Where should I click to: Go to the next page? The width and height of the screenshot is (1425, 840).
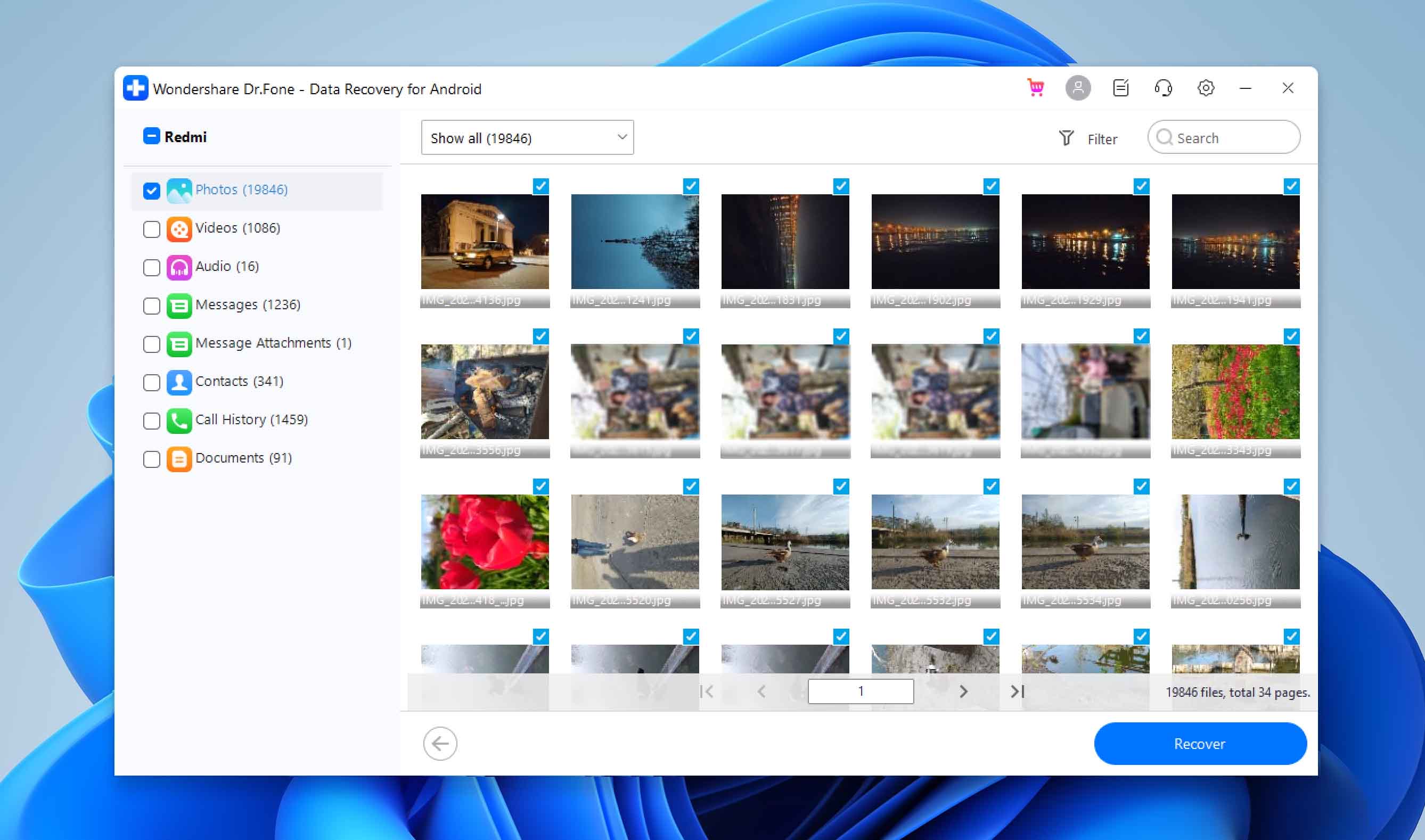pyautogui.click(x=963, y=691)
